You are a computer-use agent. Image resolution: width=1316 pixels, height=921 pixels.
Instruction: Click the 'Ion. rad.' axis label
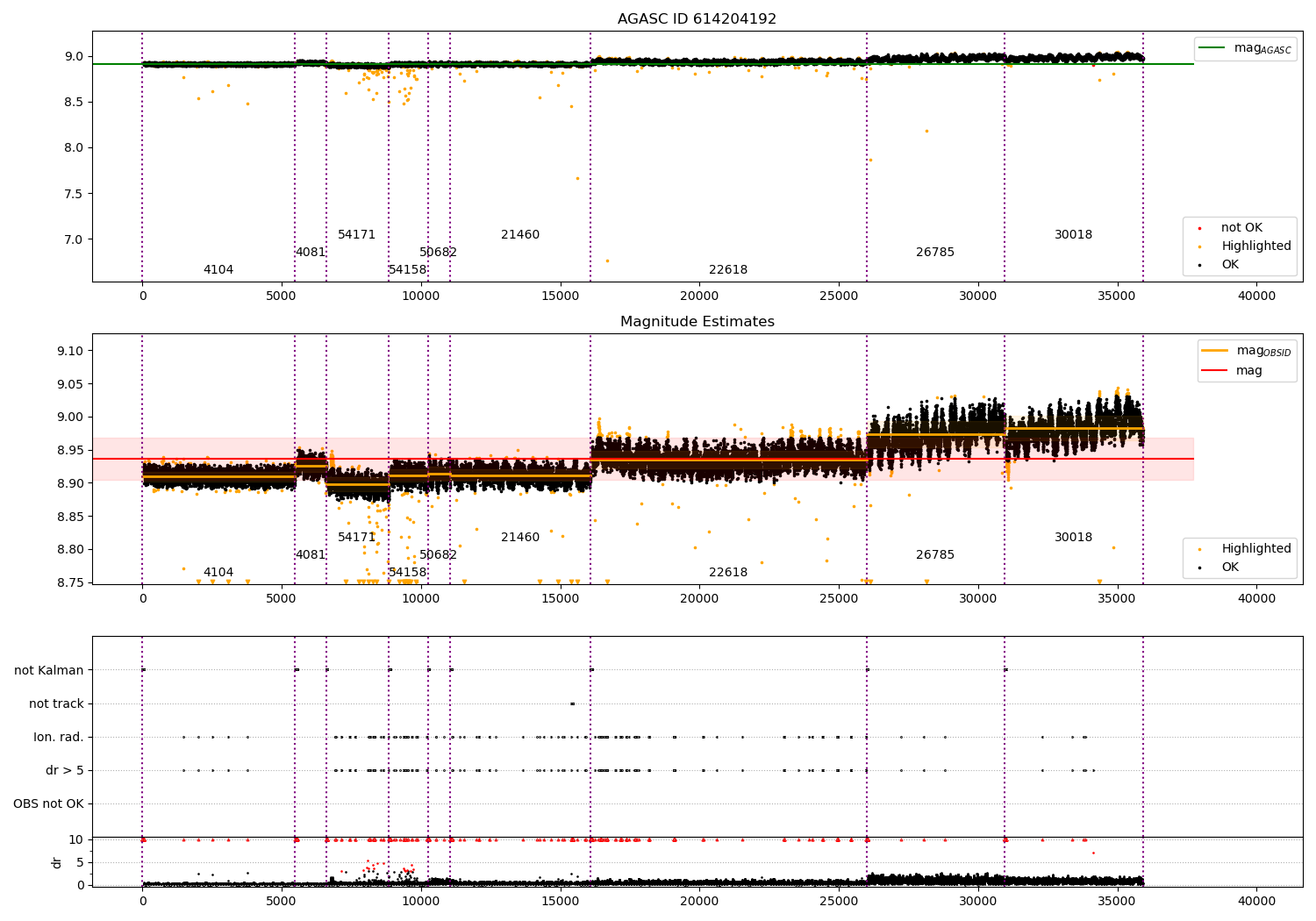pyautogui.click(x=59, y=738)
